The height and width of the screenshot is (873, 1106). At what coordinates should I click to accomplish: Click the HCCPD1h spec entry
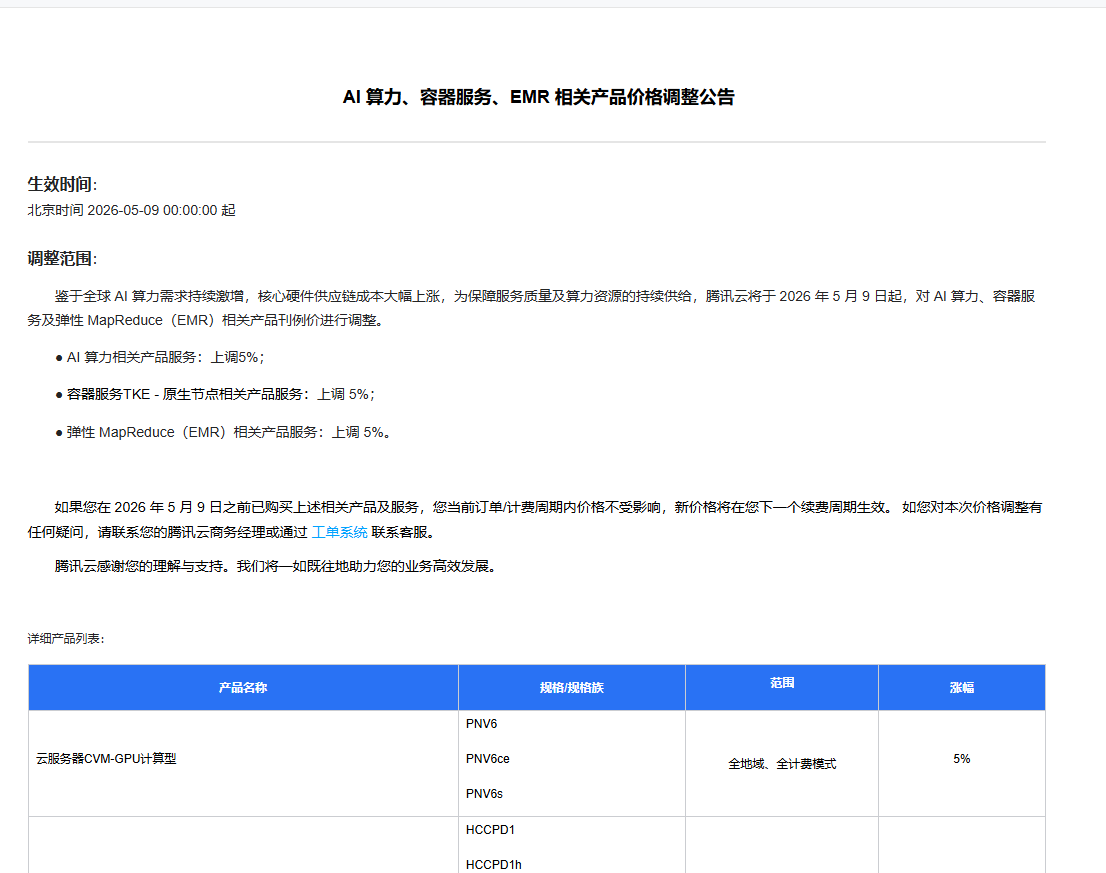(x=494, y=865)
